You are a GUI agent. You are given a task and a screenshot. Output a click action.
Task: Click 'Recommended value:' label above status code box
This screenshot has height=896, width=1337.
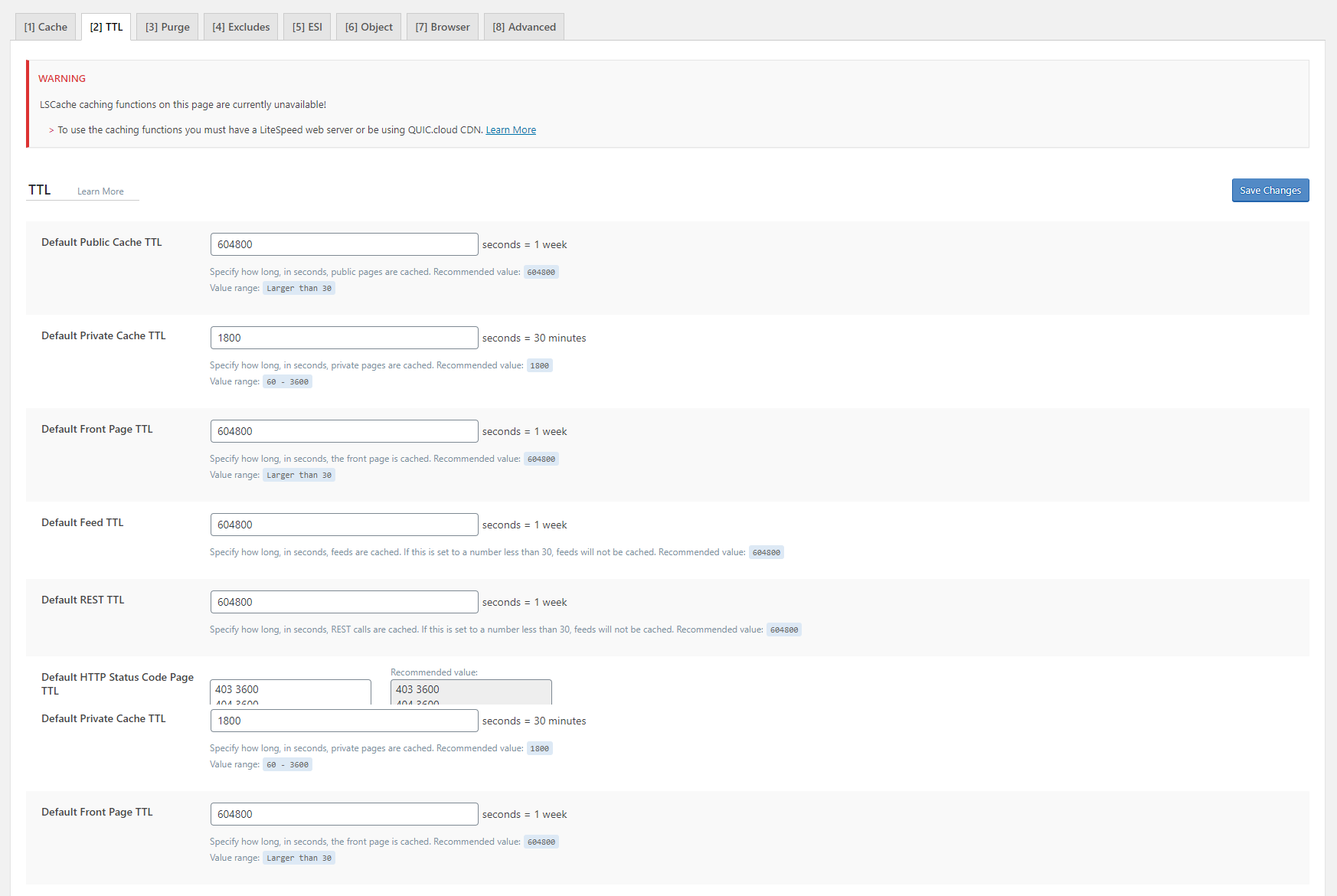[x=434, y=672]
